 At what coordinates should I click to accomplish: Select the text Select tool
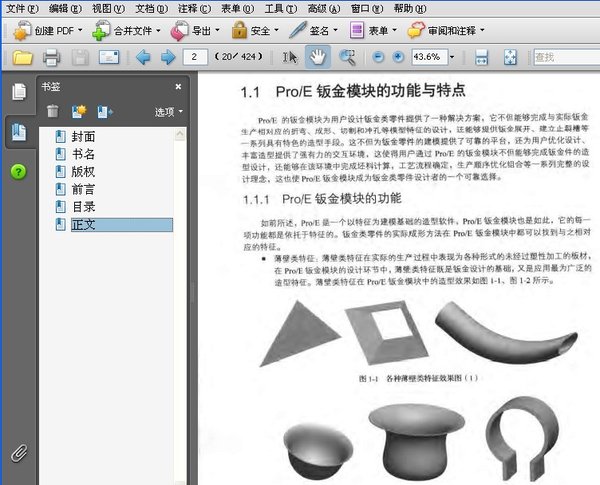pyautogui.click(x=290, y=57)
